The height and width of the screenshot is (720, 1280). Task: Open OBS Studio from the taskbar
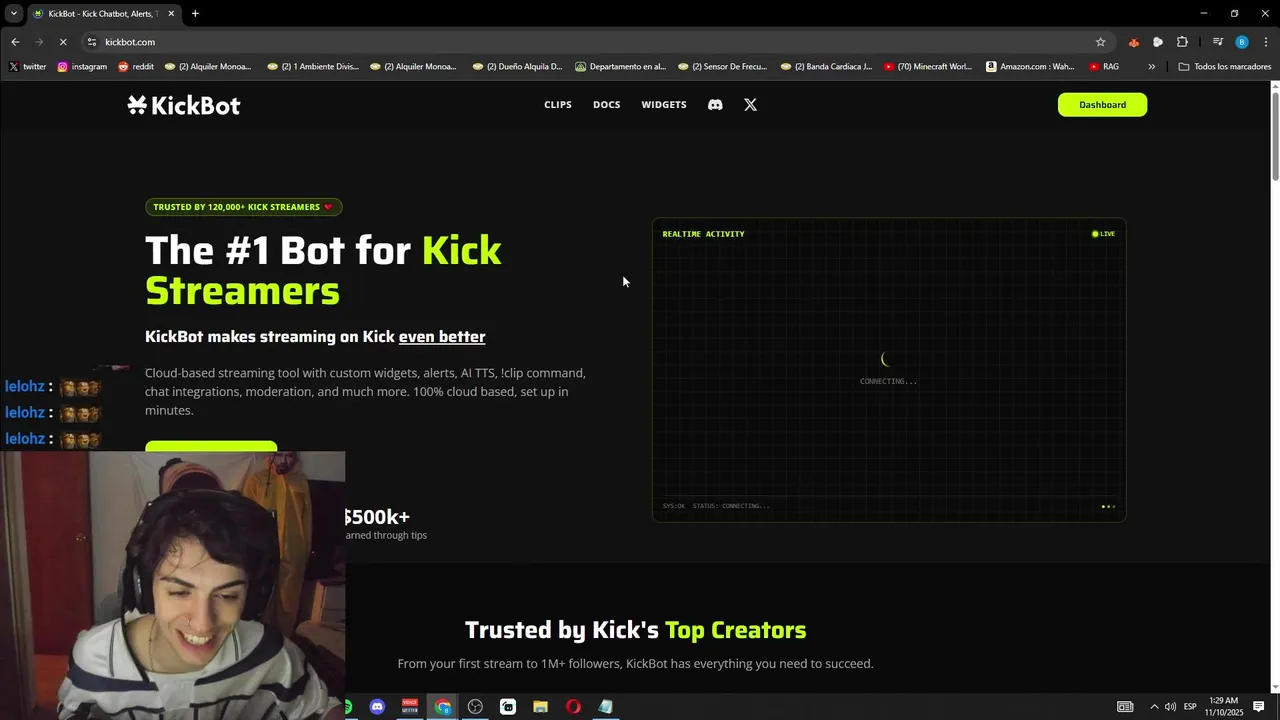click(475, 707)
